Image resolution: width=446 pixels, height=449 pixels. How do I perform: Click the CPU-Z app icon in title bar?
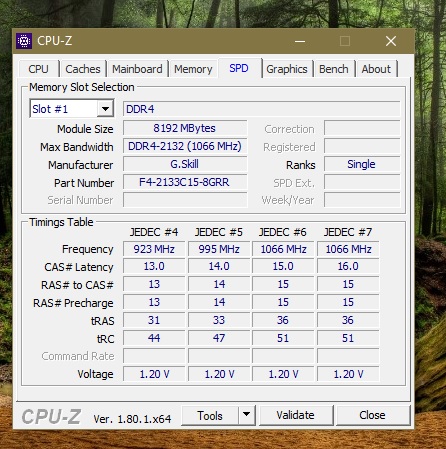coord(24,41)
